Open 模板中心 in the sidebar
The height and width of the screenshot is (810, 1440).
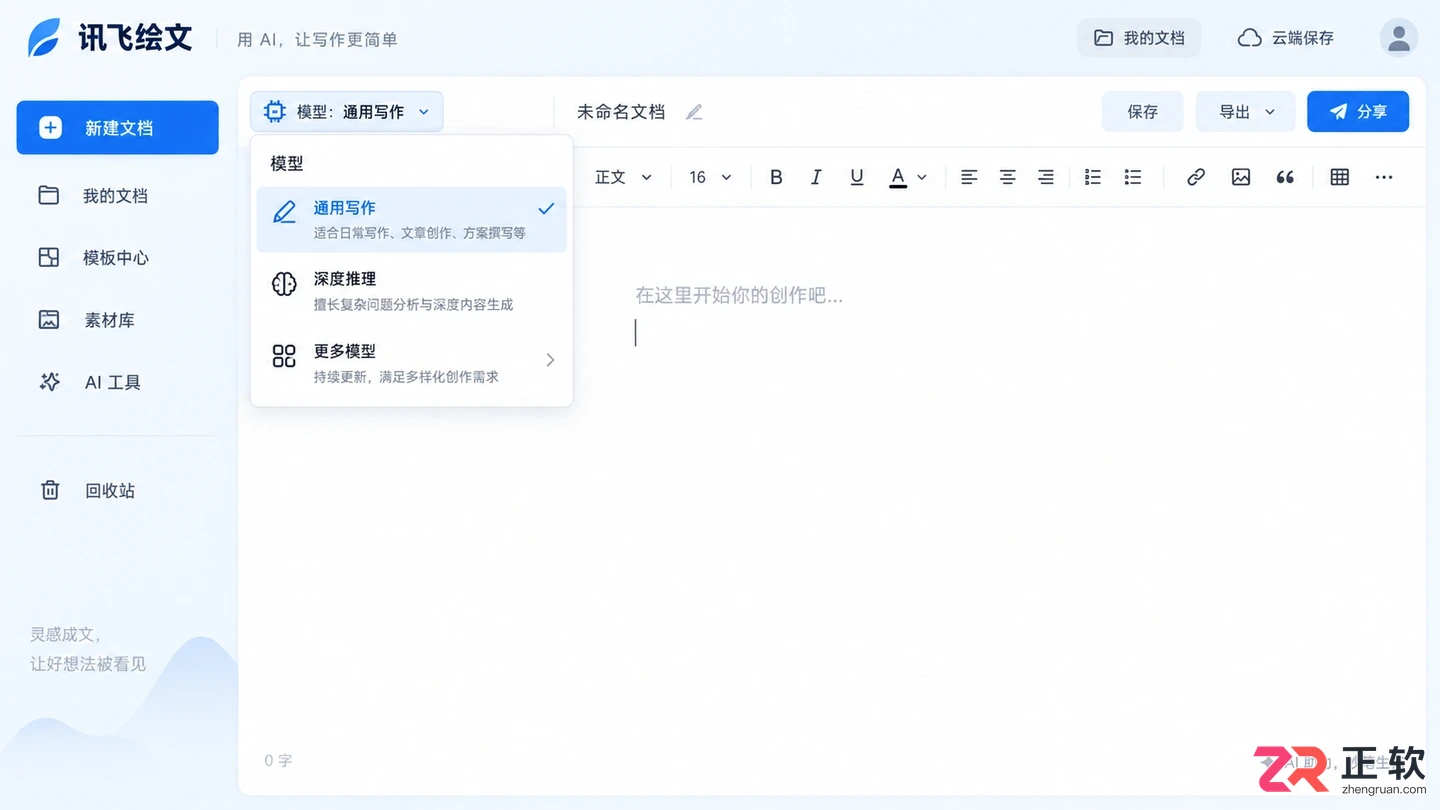(x=117, y=258)
